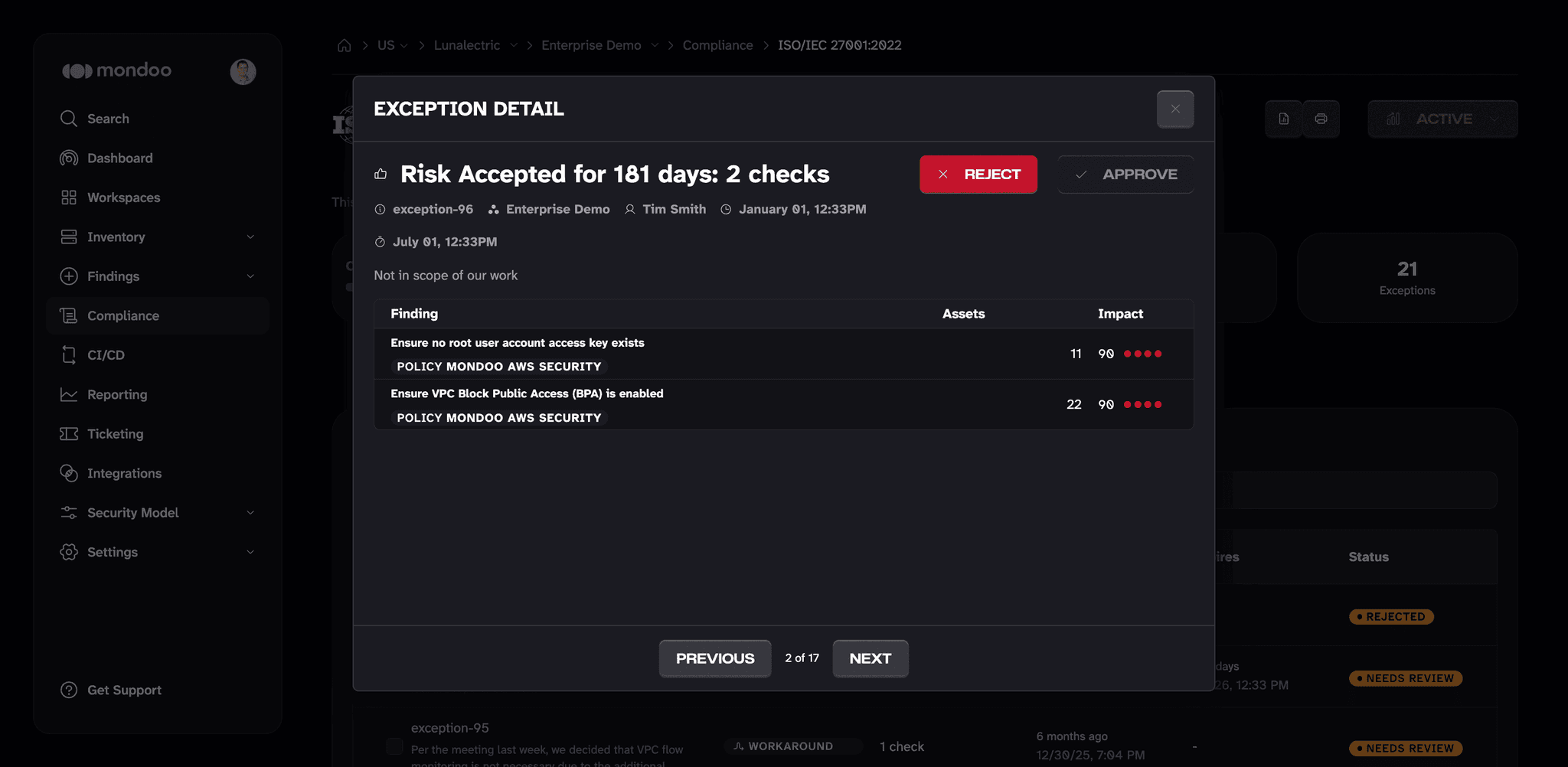Click the Workspaces grid icon
The width and height of the screenshot is (1568, 767).
69,197
